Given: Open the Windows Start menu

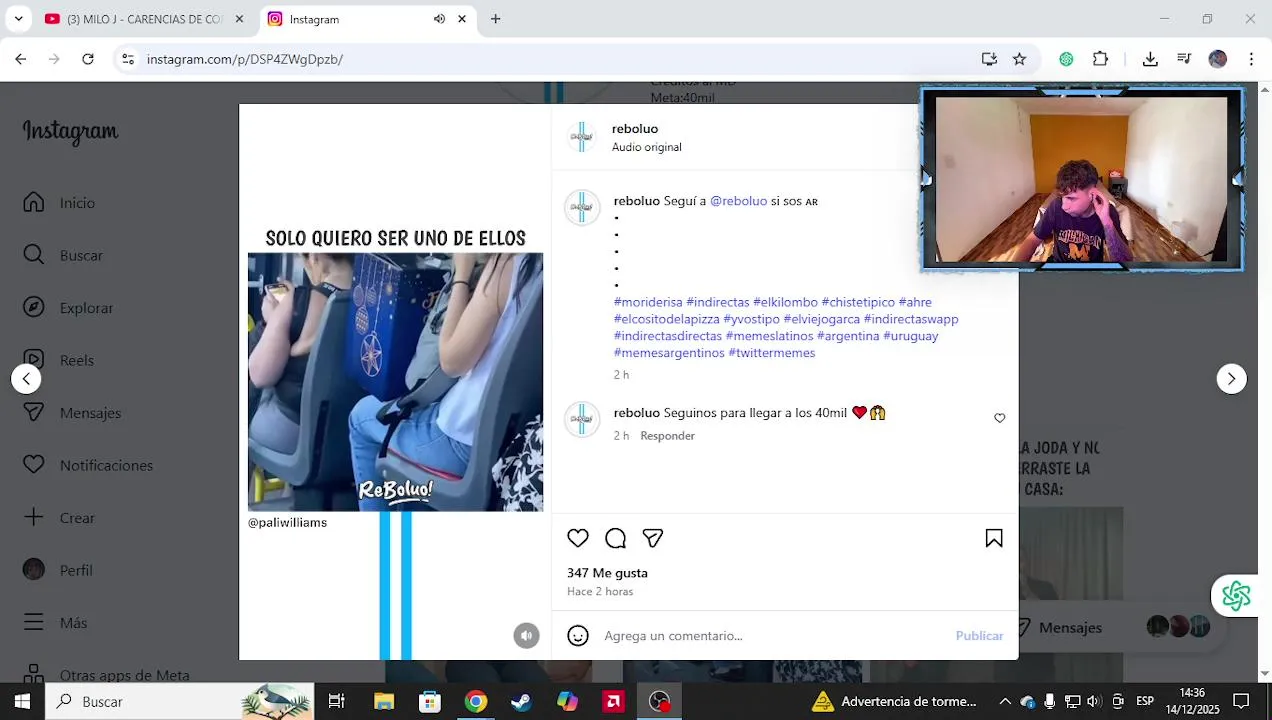Looking at the screenshot, I should click(22, 701).
